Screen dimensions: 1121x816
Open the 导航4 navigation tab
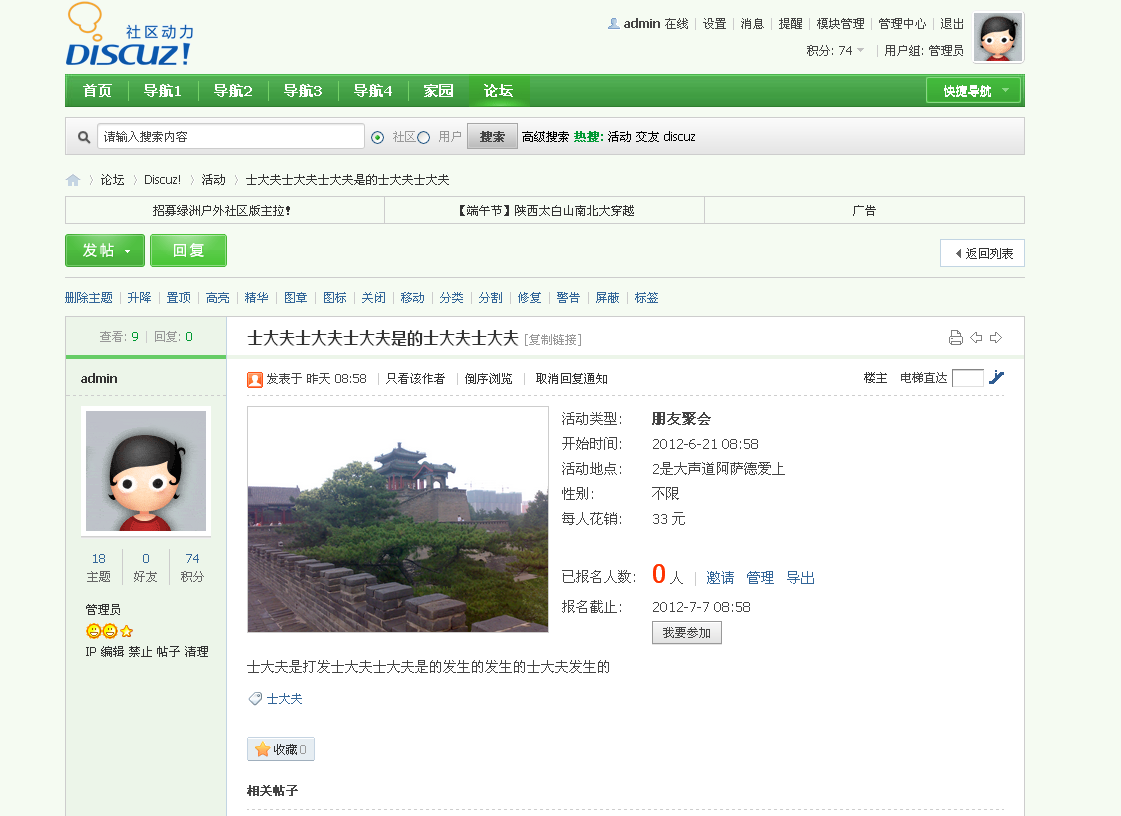click(x=373, y=91)
